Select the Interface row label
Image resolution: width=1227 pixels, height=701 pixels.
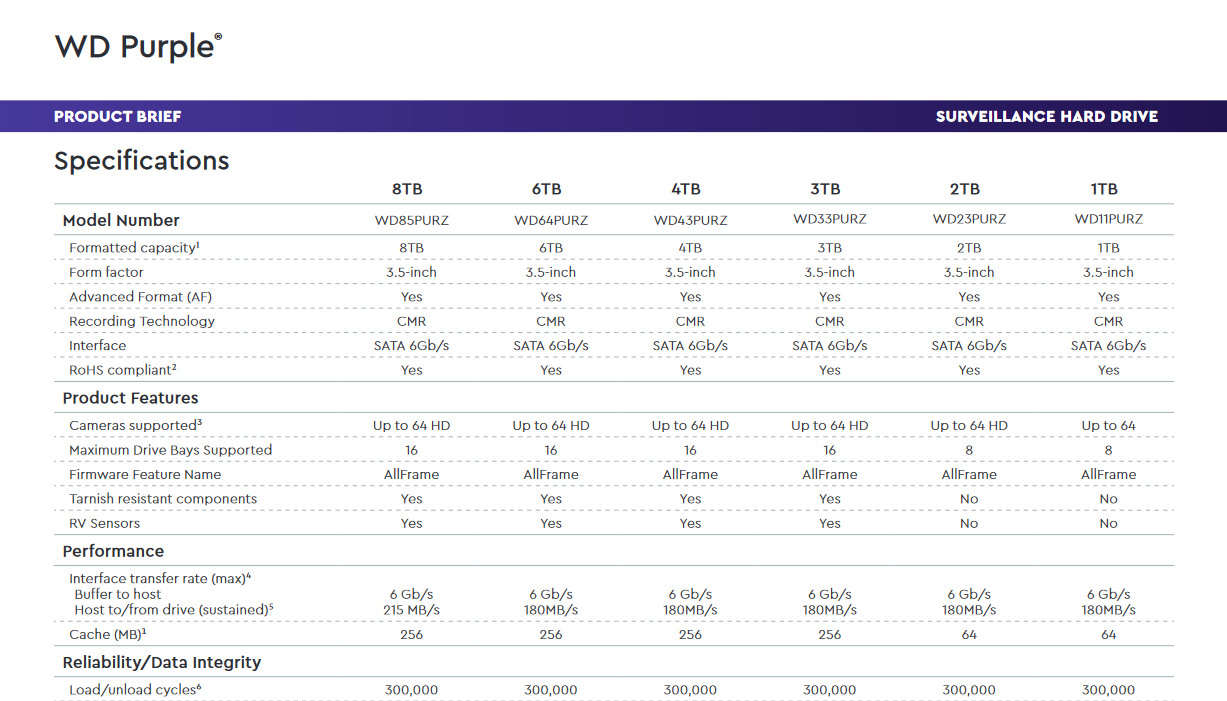pos(98,346)
